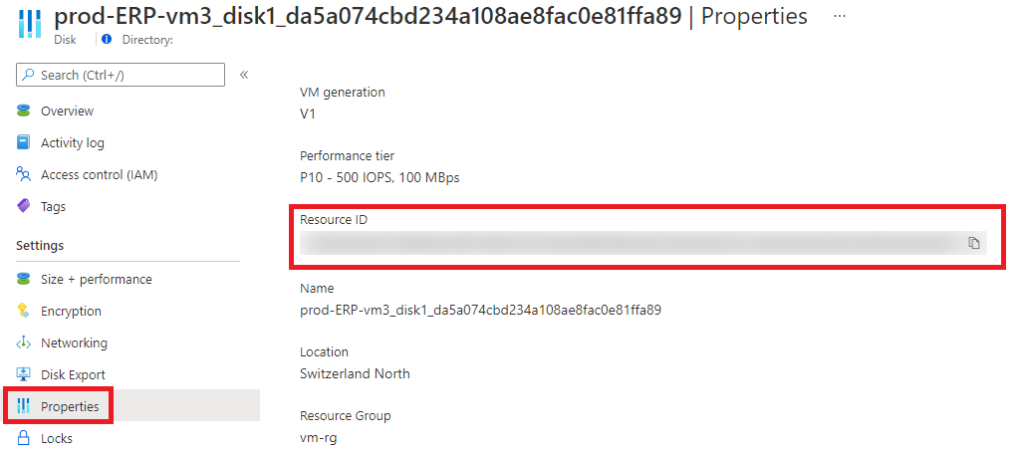The height and width of the screenshot is (452, 1024).
Task: Collapse the sidebar with double chevron
Action: tap(244, 74)
